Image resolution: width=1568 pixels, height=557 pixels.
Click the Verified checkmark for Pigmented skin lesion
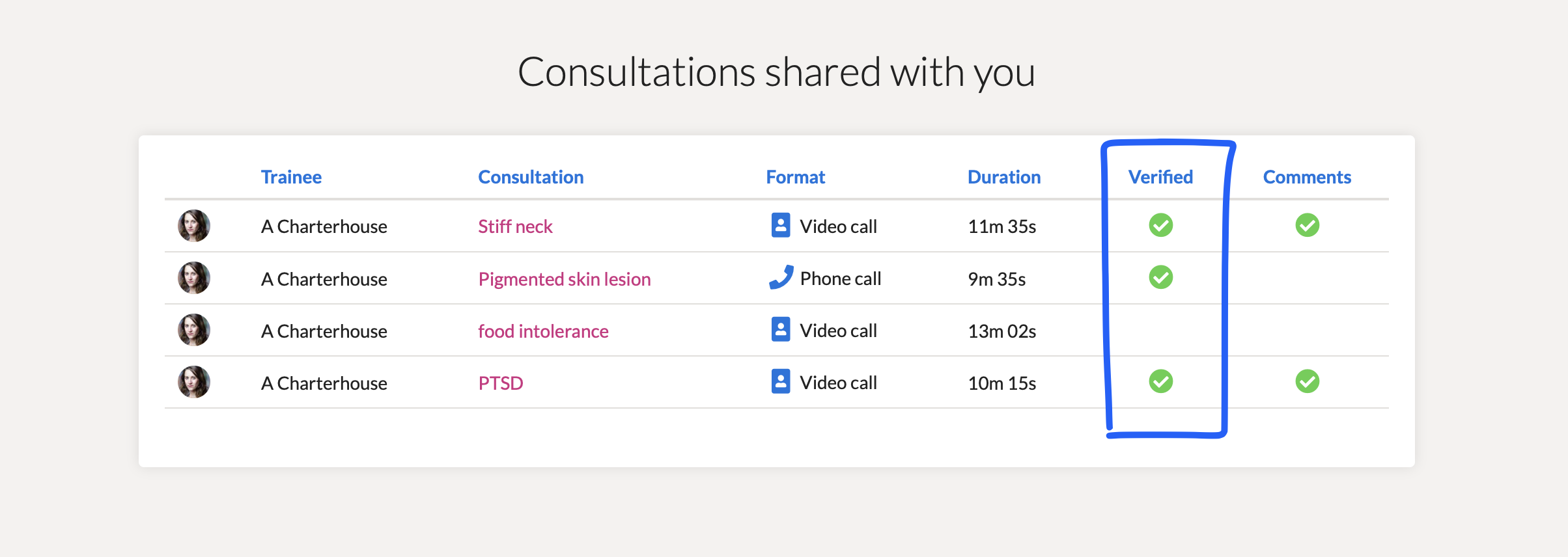click(1161, 277)
